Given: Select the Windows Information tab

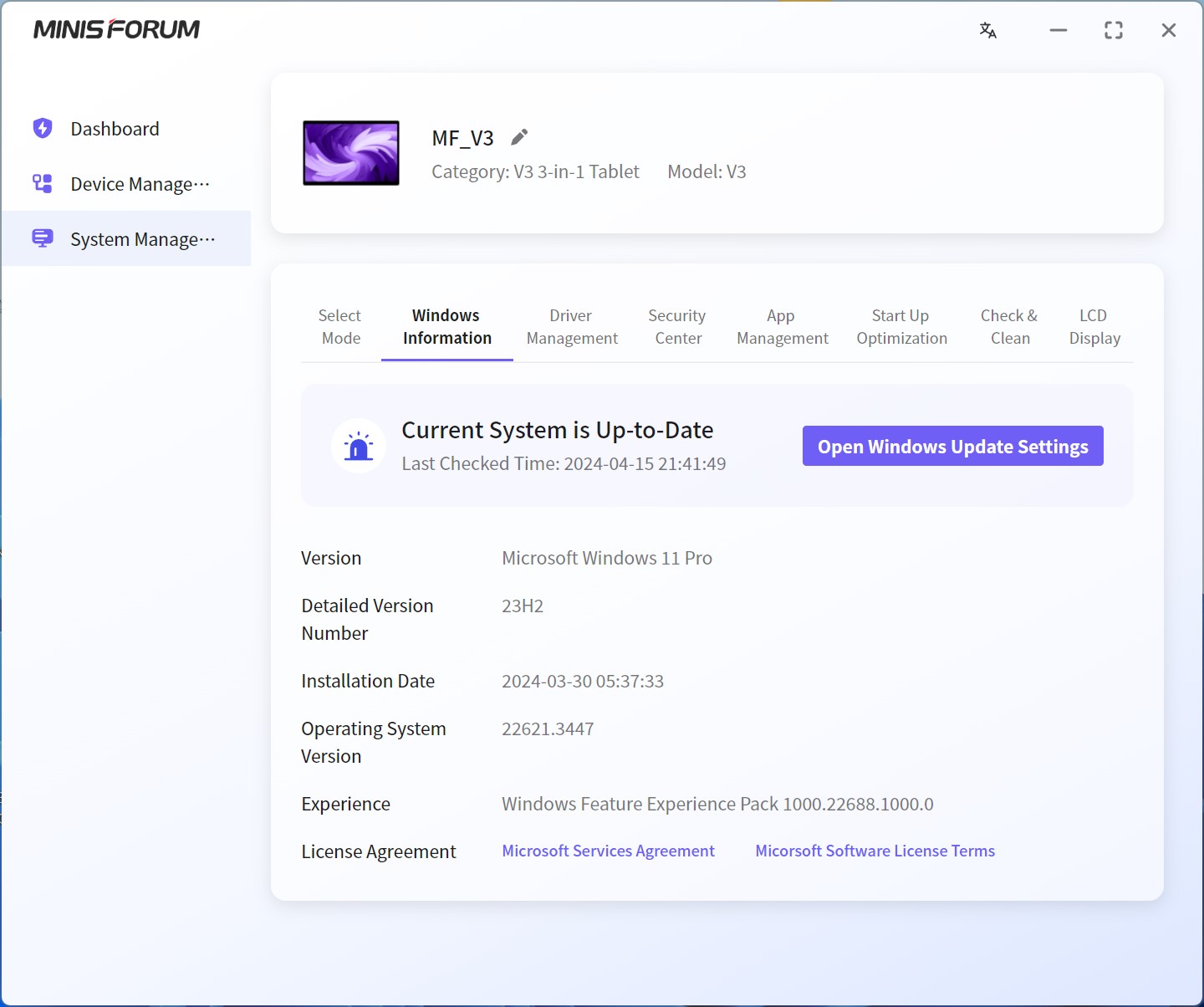Looking at the screenshot, I should coord(447,327).
